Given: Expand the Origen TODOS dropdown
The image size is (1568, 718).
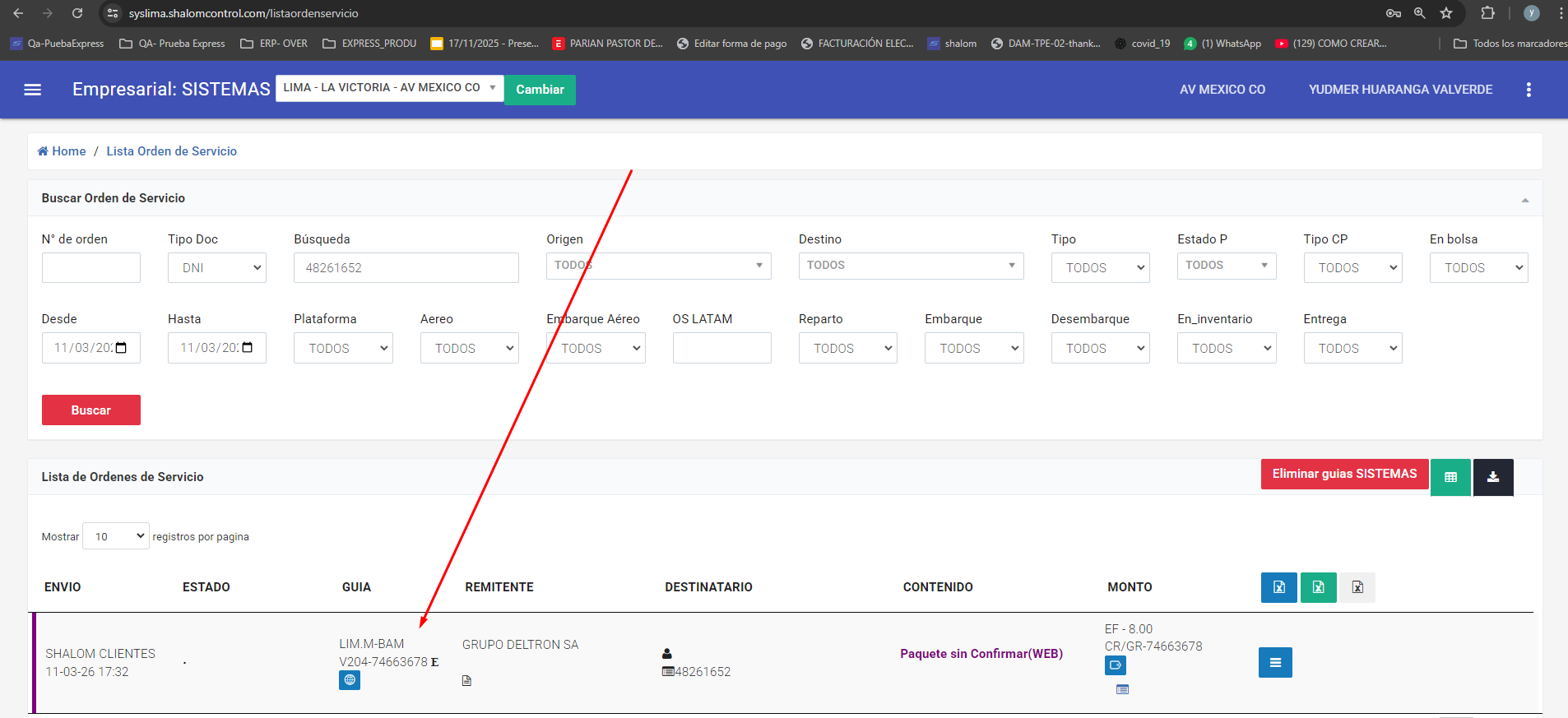Looking at the screenshot, I should pyautogui.click(x=658, y=266).
